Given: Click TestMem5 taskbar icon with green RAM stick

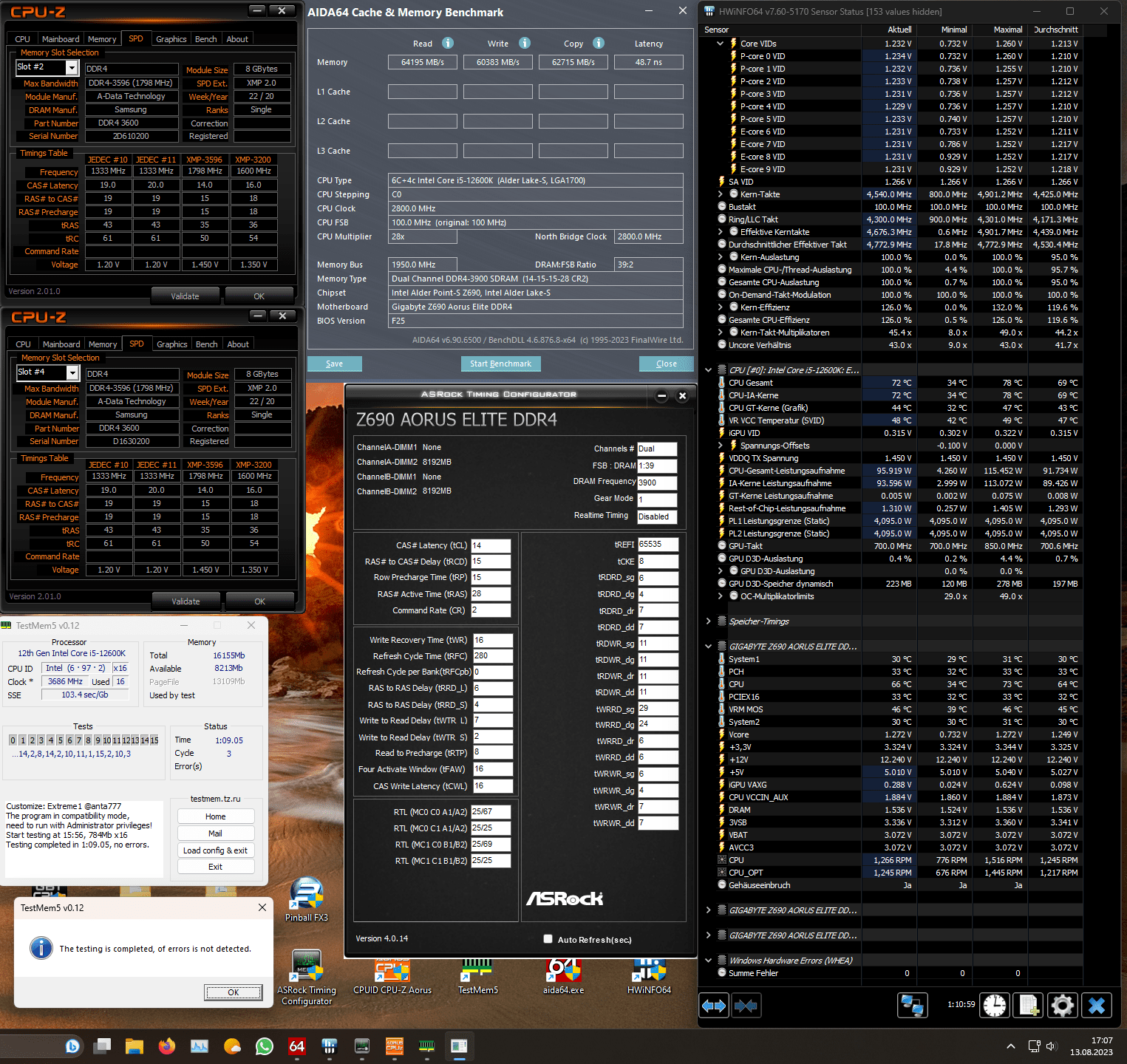Looking at the screenshot, I should tap(426, 1046).
